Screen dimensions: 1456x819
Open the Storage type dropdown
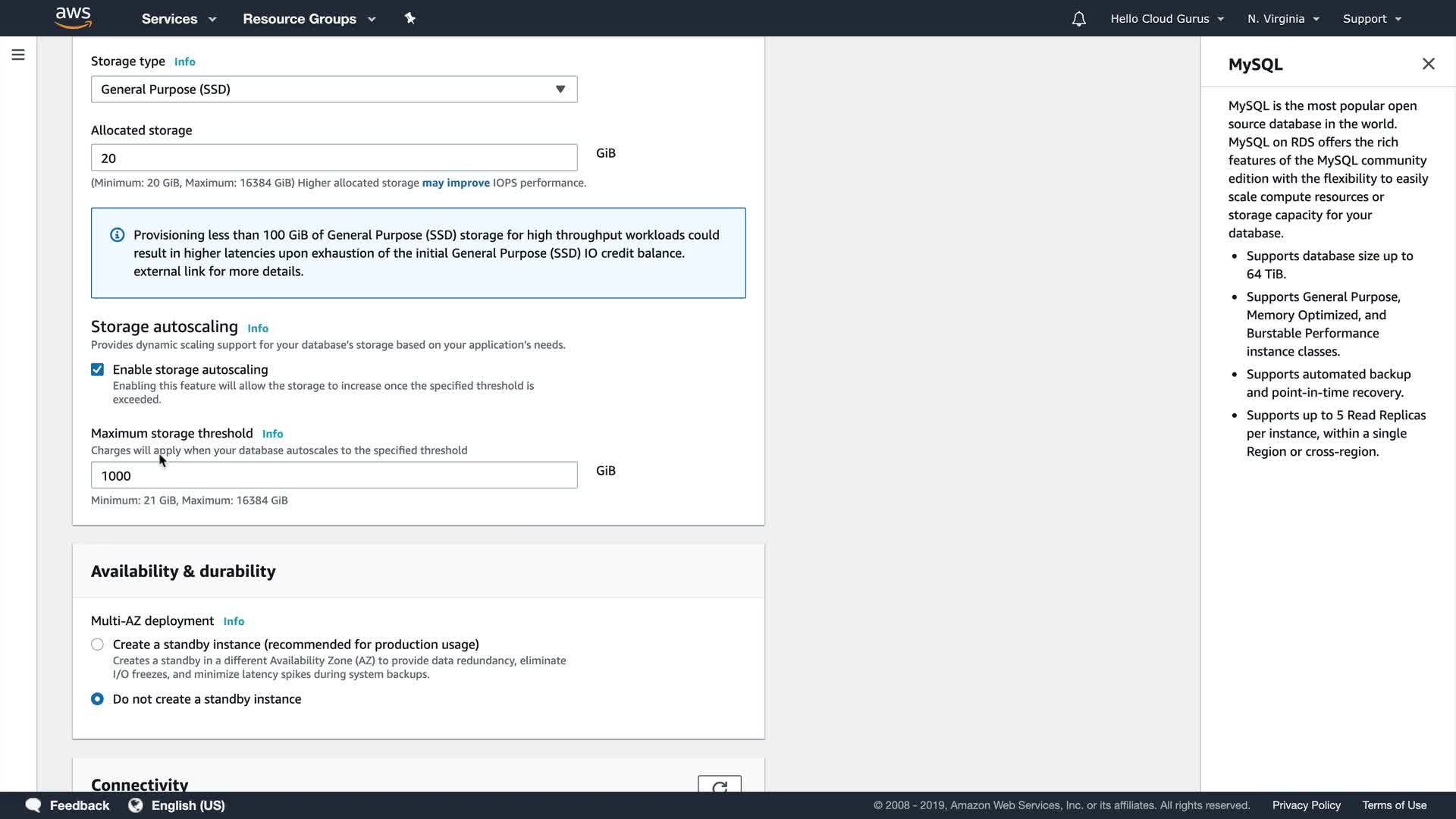point(334,89)
